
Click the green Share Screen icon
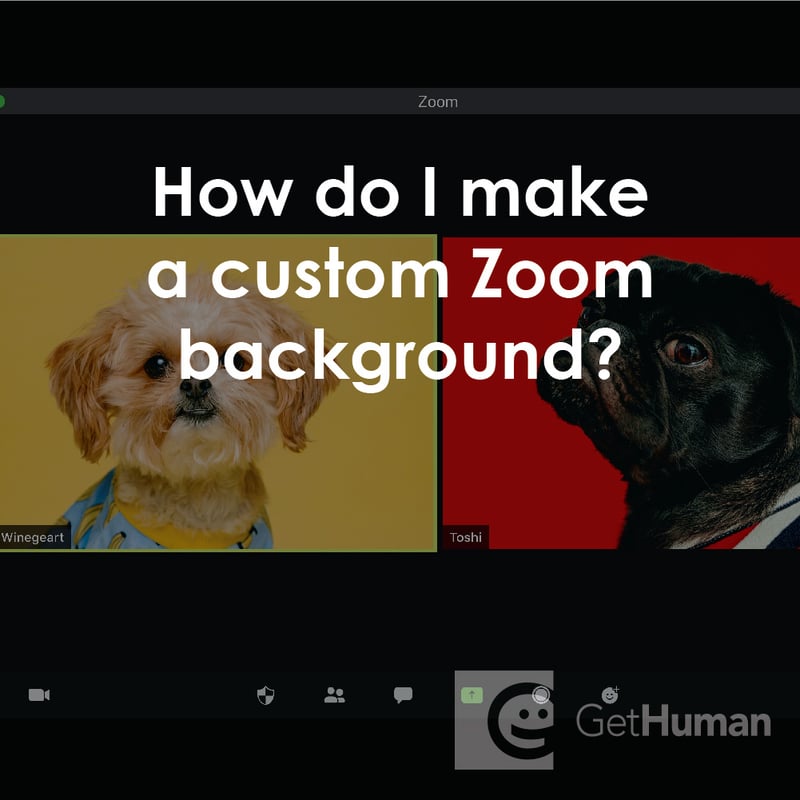click(472, 695)
